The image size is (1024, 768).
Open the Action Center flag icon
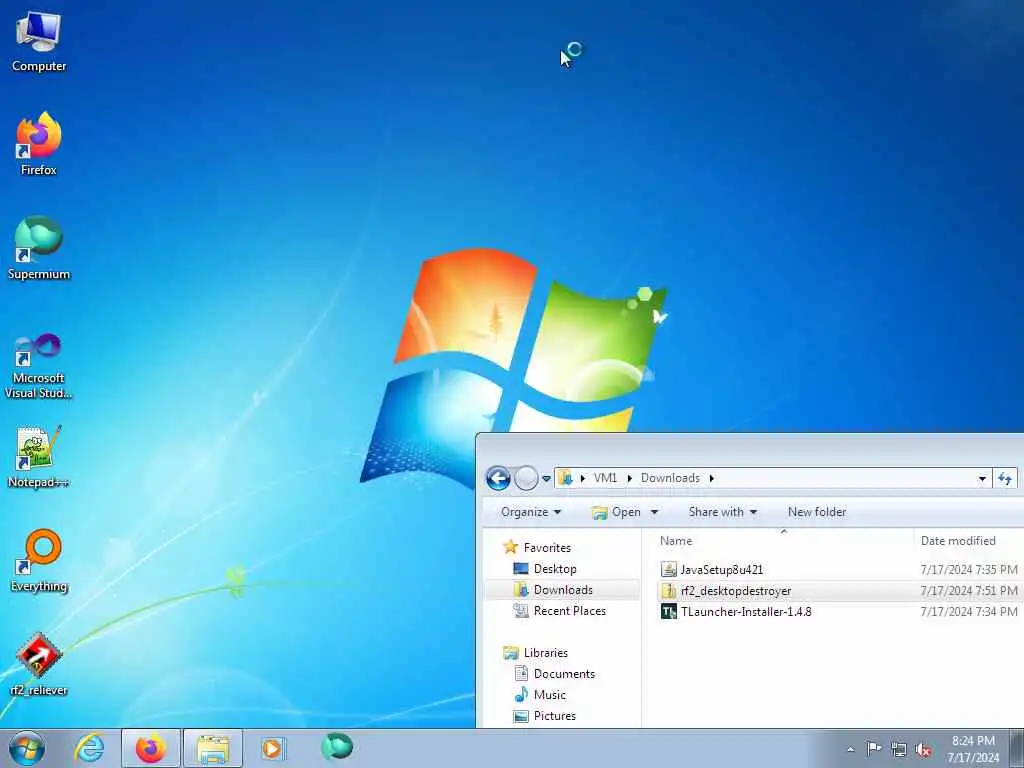(x=874, y=749)
